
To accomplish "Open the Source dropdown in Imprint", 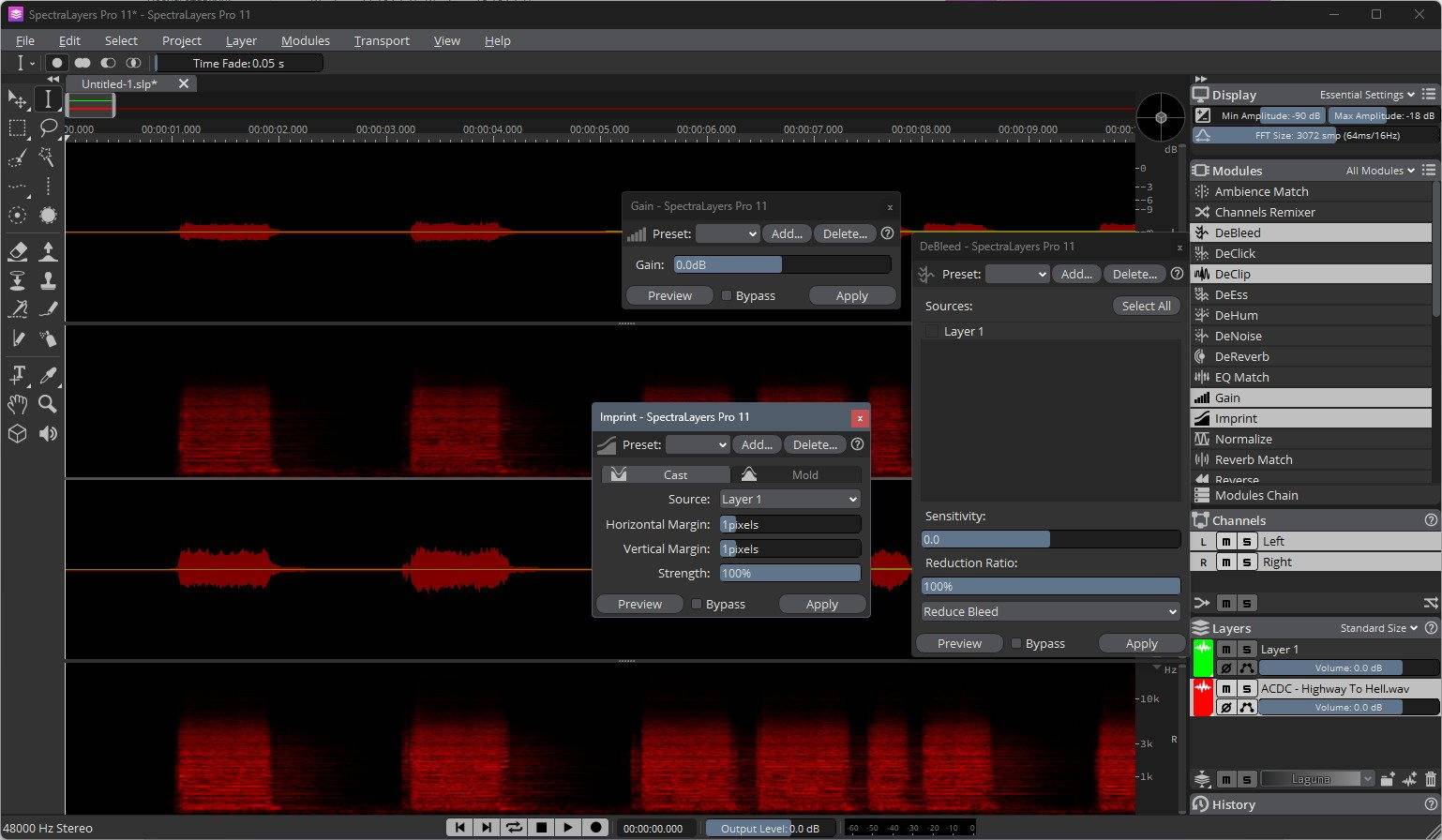I will point(789,500).
